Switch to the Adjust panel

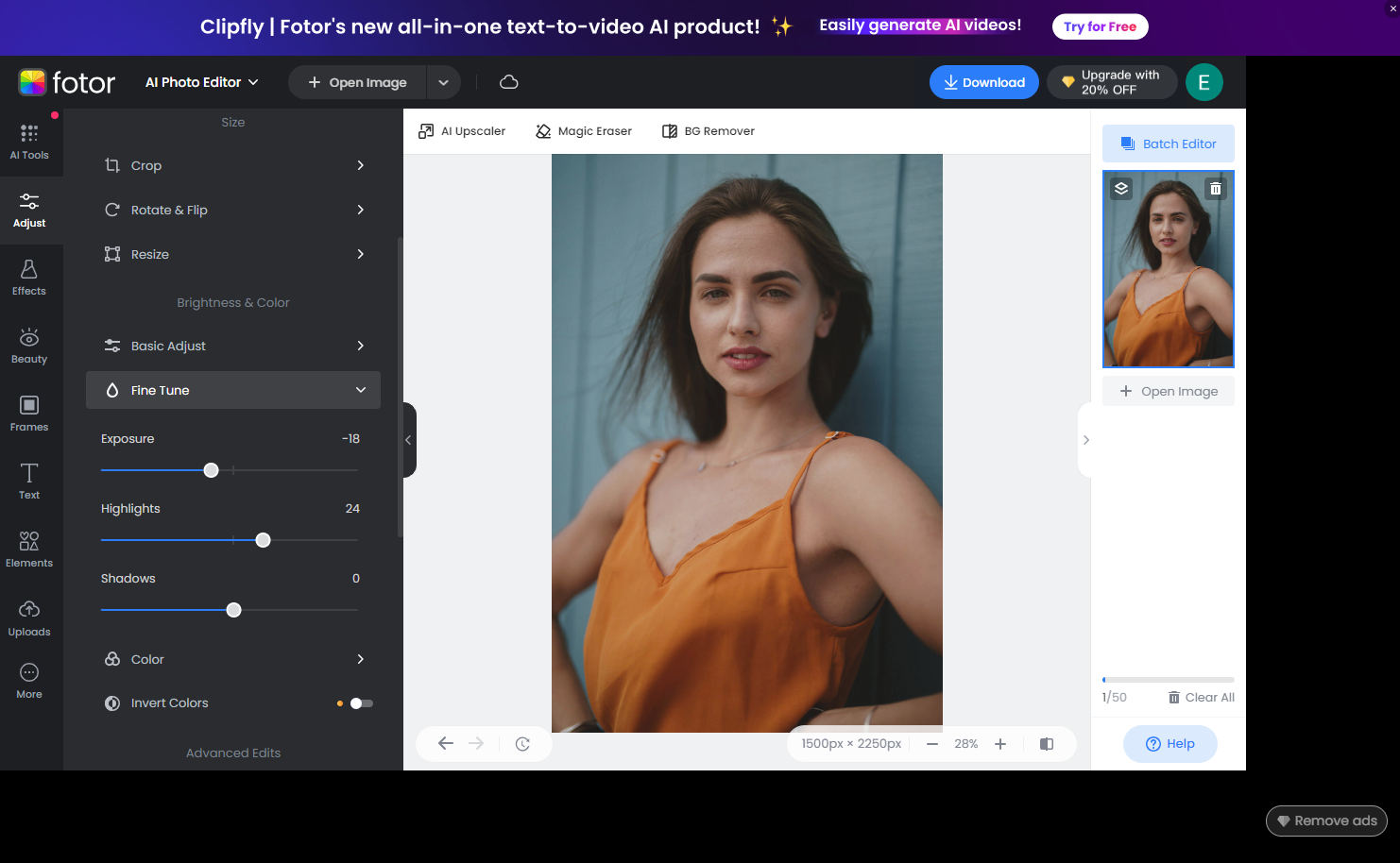[x=29, y=210]
